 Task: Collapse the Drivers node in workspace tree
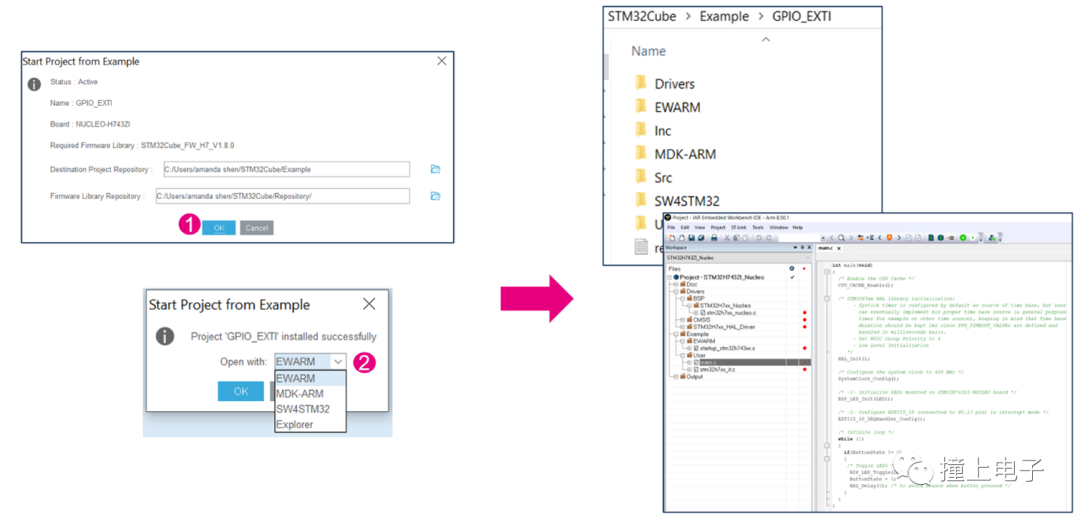676,291
